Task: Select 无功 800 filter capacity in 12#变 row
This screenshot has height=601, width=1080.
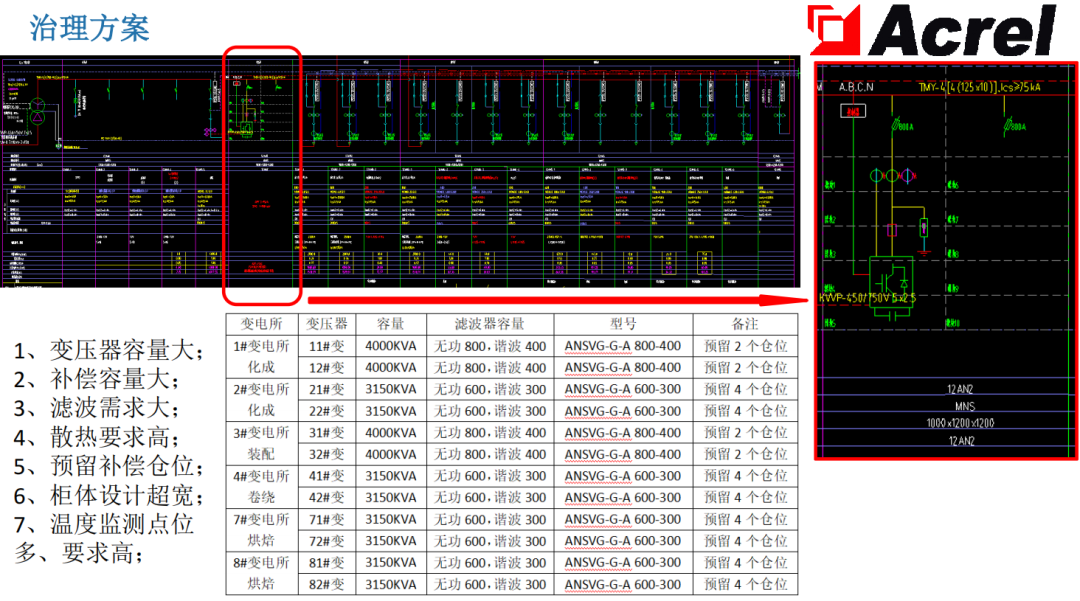Action: [x=490, y=368]
